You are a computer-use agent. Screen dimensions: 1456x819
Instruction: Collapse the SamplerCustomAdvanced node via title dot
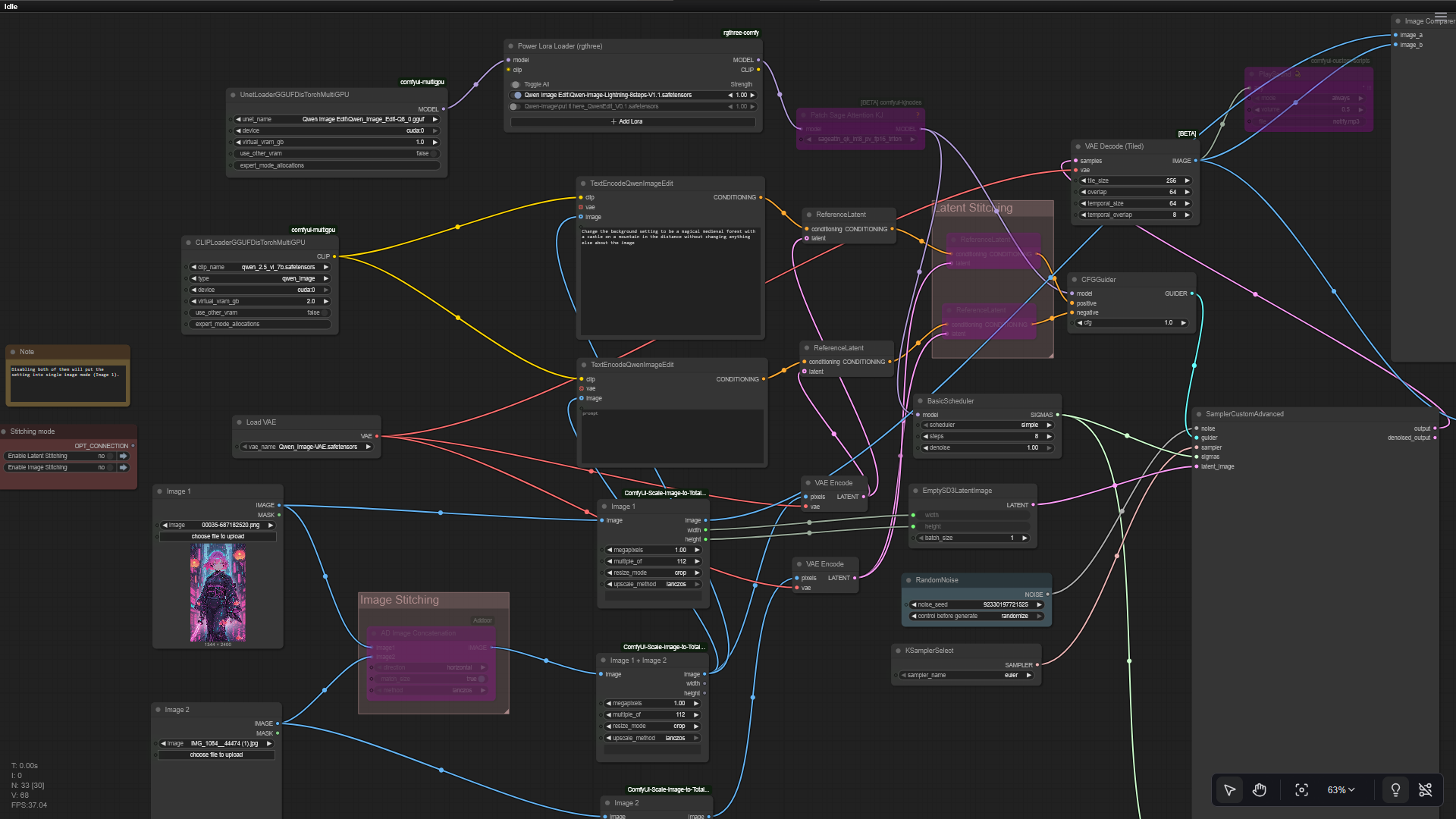pos(1200,414)
